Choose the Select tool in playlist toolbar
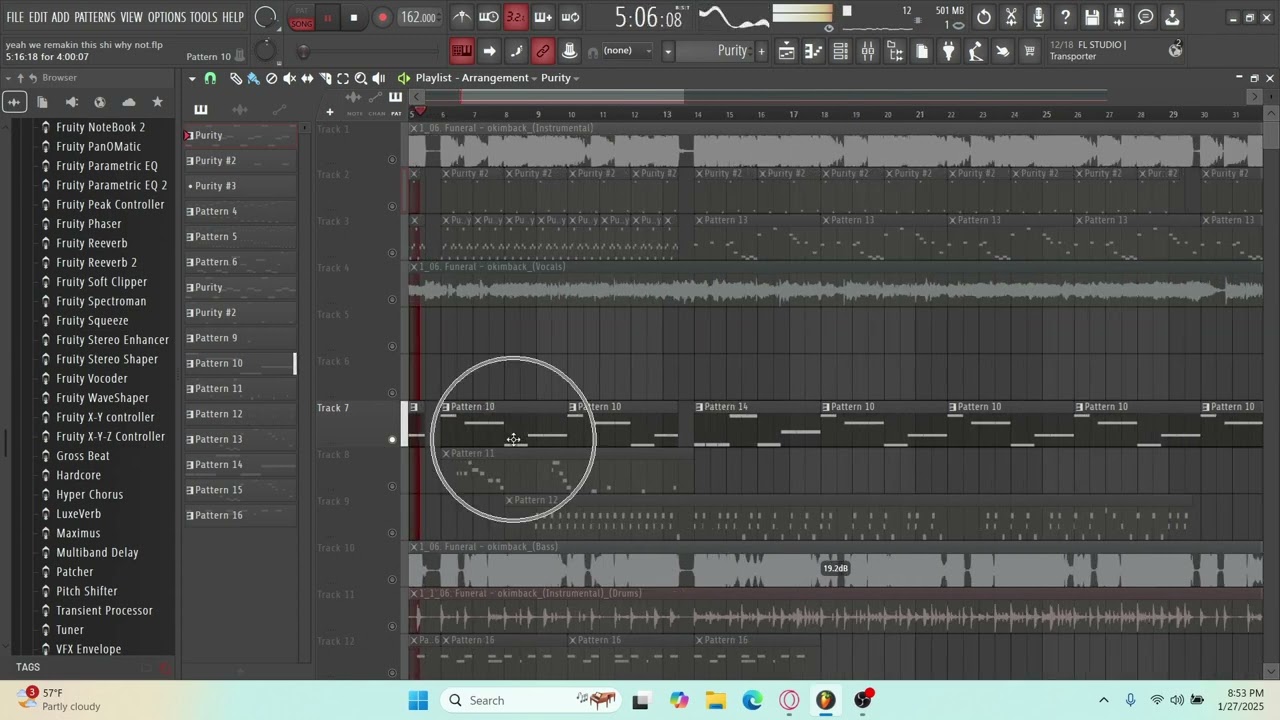The height and width of the screenshot is (720, 1280). tap(343, 78)
